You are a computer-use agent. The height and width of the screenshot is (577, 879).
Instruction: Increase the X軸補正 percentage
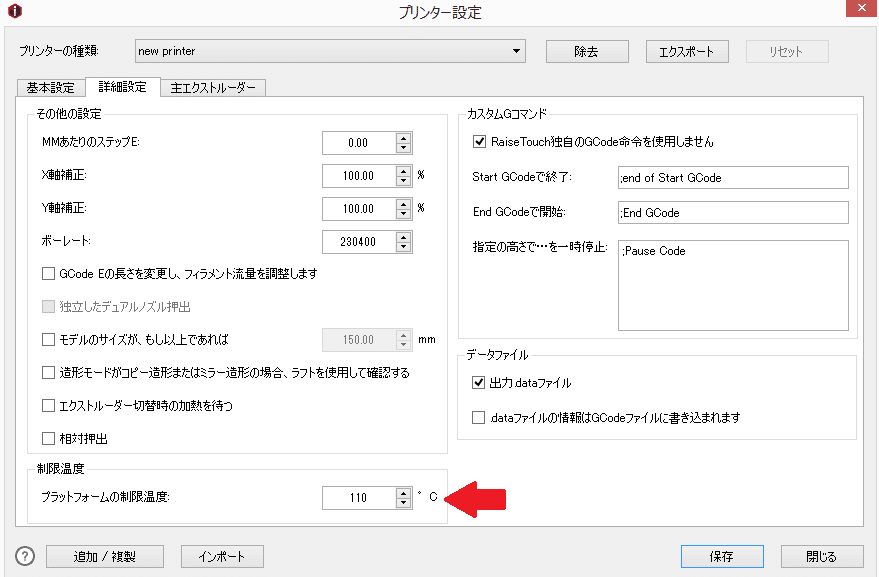[404, 171]
